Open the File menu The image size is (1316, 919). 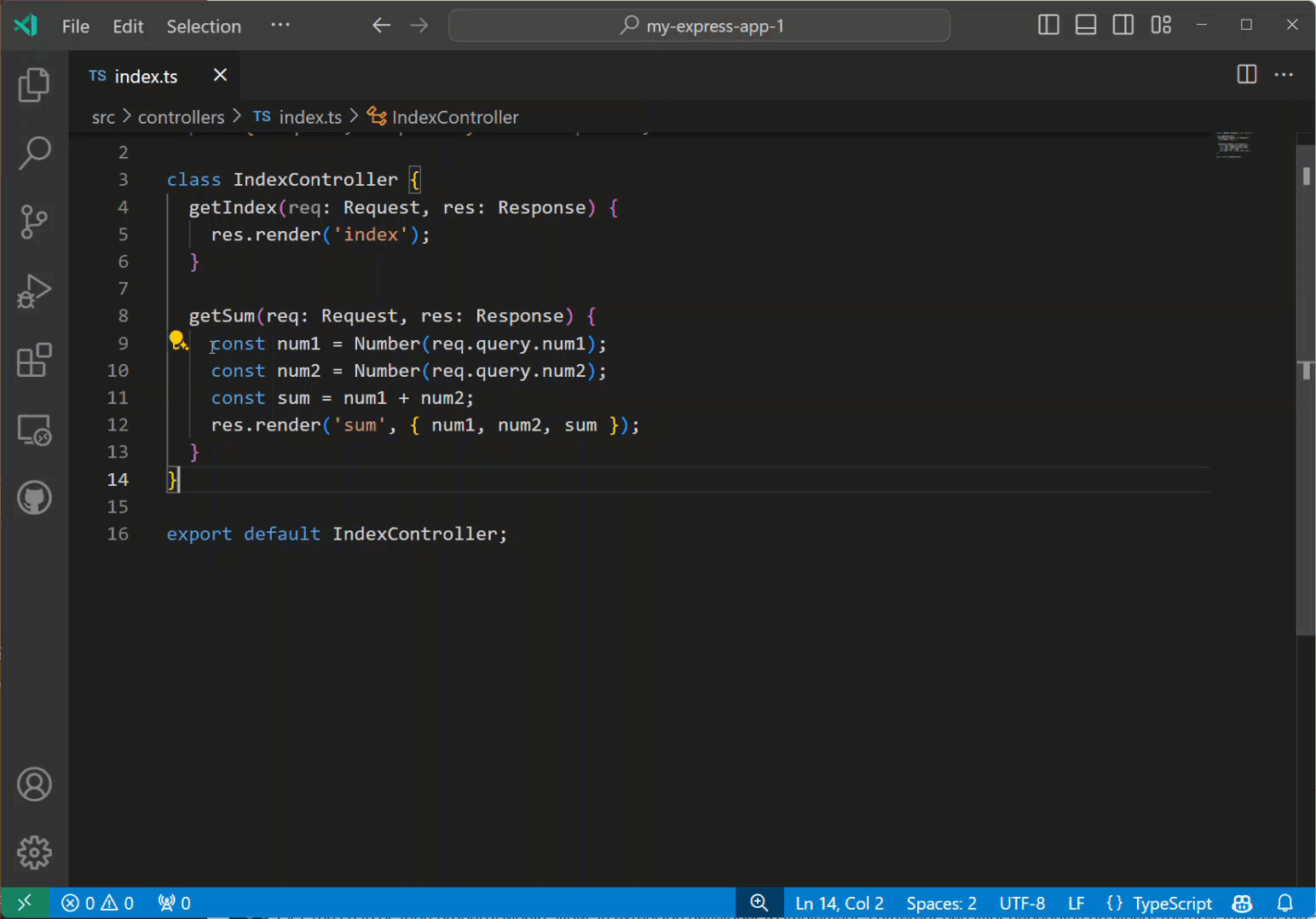75,26
